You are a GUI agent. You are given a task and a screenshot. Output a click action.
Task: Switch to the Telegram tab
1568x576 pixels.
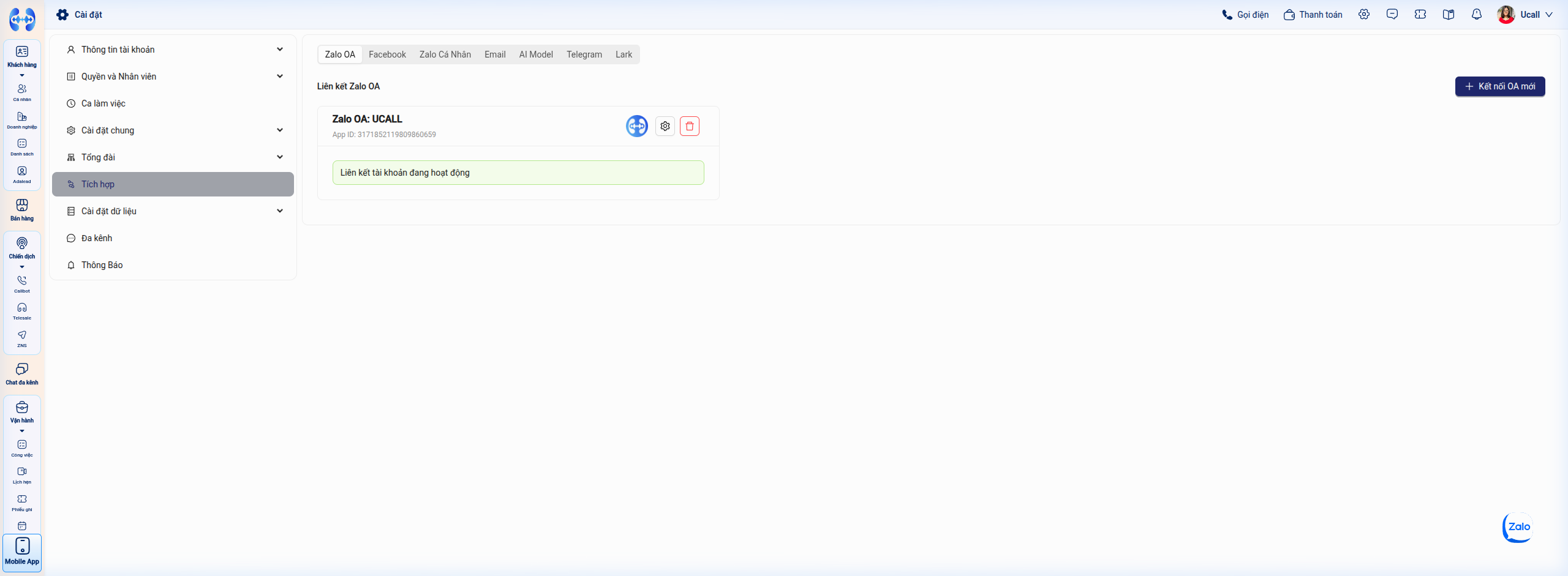[584, 54]
